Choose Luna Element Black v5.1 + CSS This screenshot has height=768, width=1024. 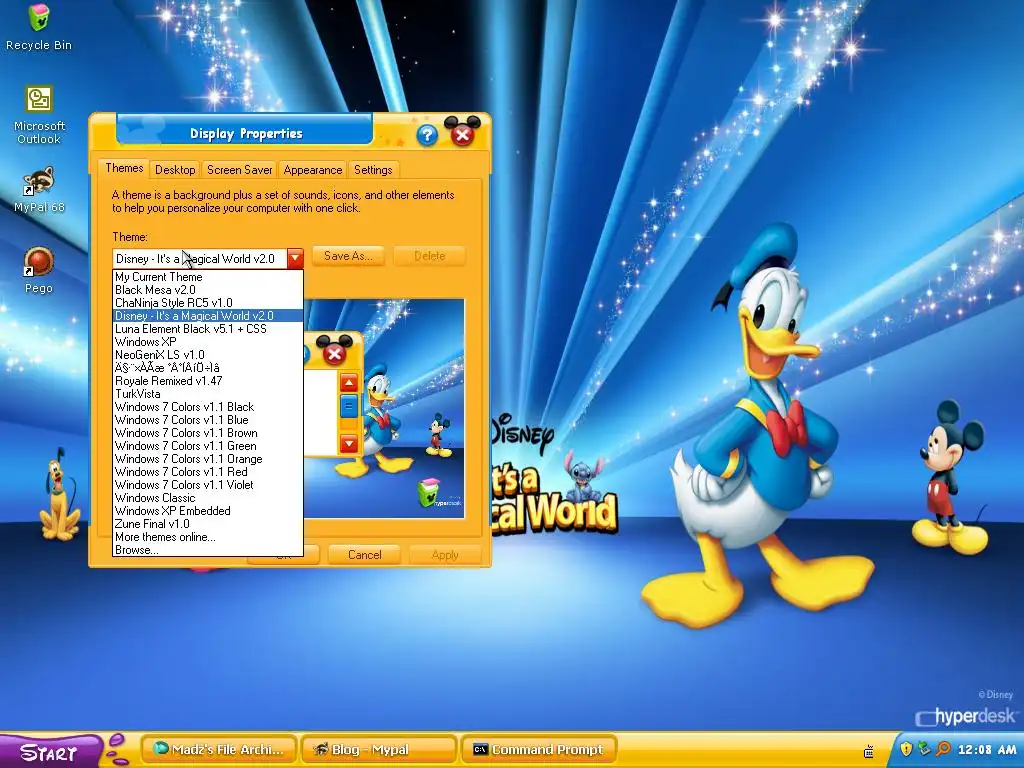208,329
